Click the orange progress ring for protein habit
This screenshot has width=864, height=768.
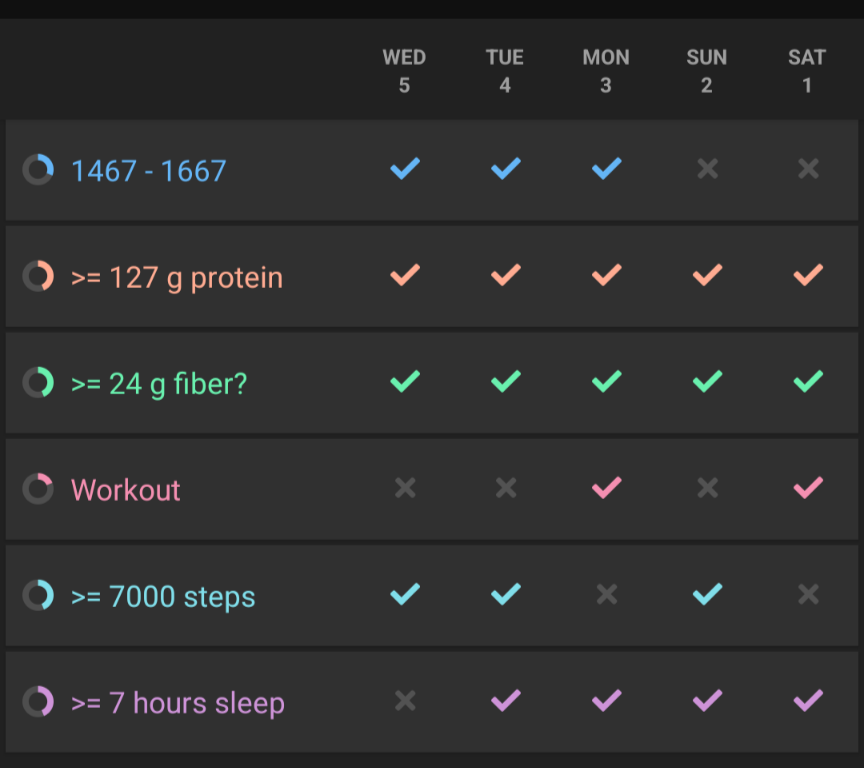38,276
